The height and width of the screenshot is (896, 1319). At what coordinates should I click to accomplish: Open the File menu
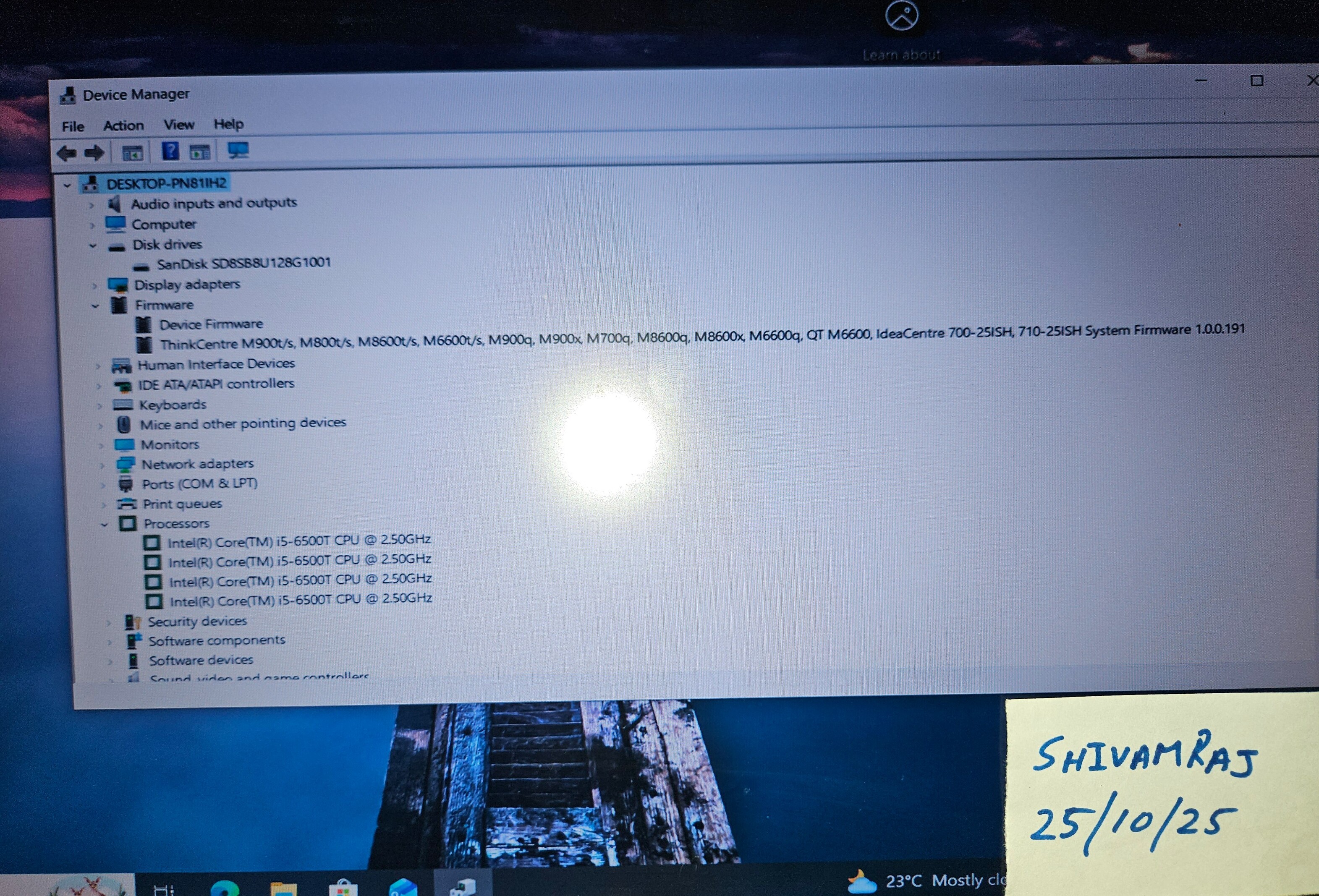pyautogui.click(x=73, y=127)
